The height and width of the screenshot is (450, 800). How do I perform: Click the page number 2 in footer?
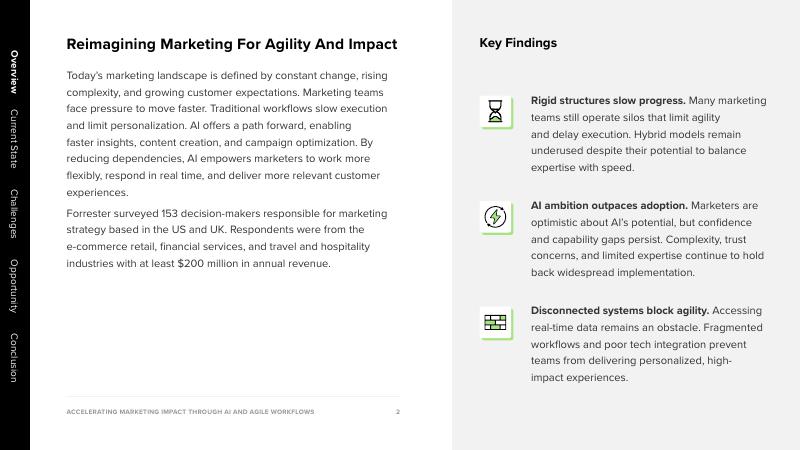(397, 412)
